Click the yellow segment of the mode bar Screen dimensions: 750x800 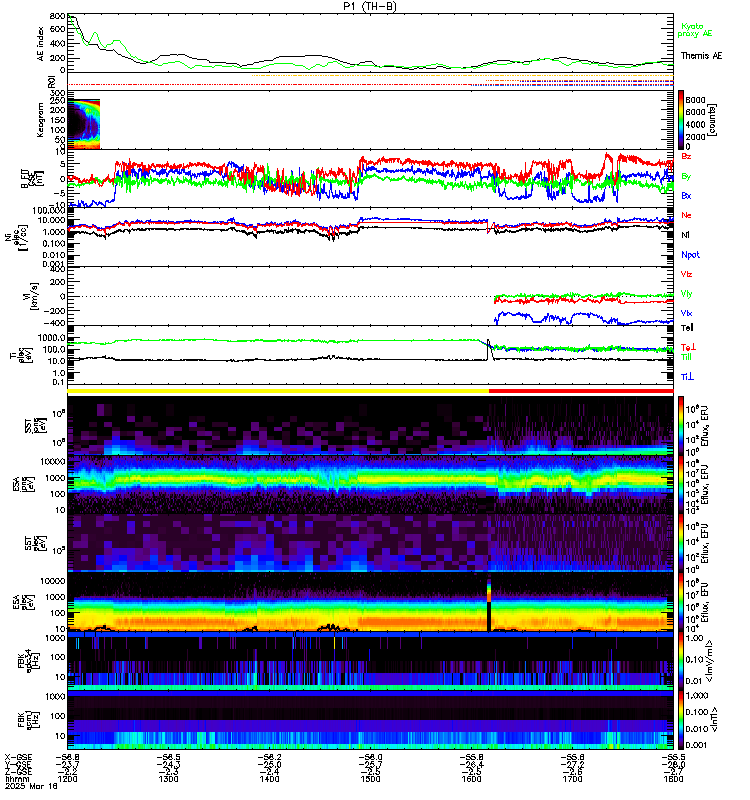(x=278, y=391)
